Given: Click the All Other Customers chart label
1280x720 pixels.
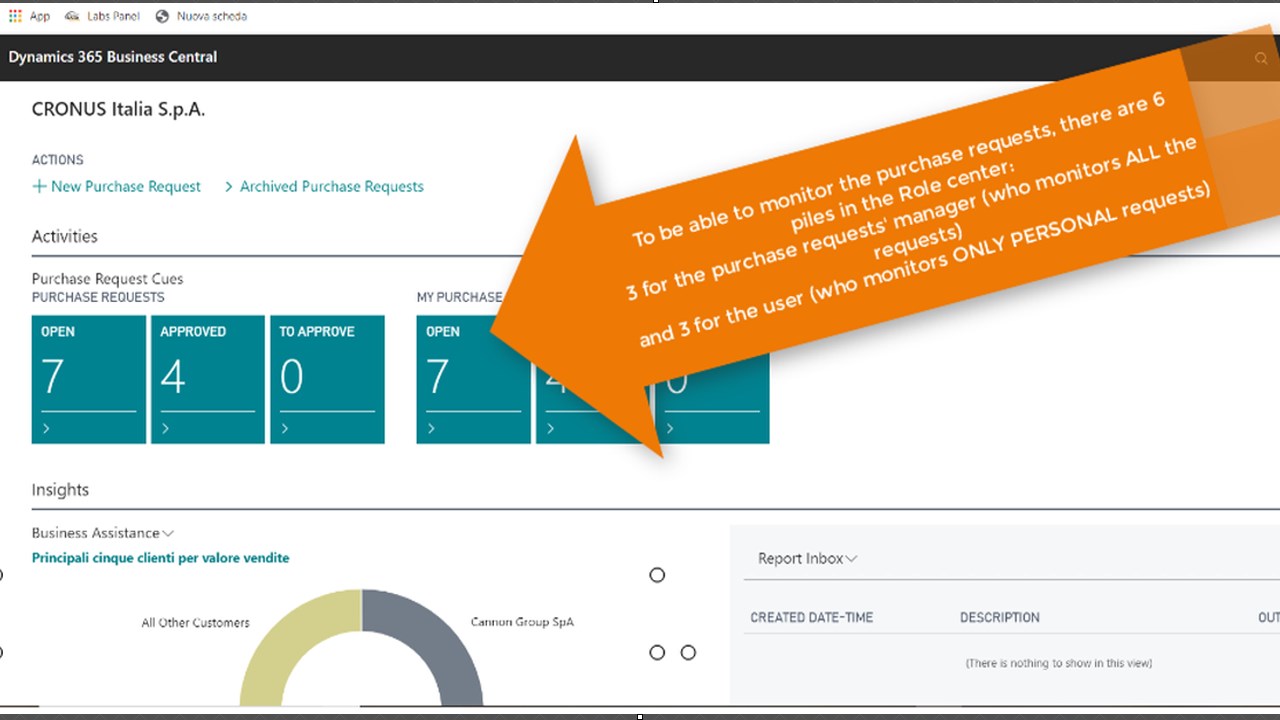Looking at the screenshot, I should pyautogui.click(x=196, y=622).
